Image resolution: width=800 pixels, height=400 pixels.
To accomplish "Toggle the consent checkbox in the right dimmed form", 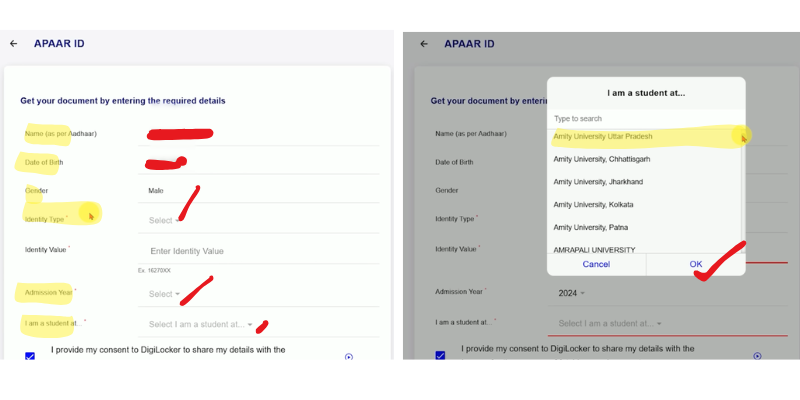I will click(441, 355).
